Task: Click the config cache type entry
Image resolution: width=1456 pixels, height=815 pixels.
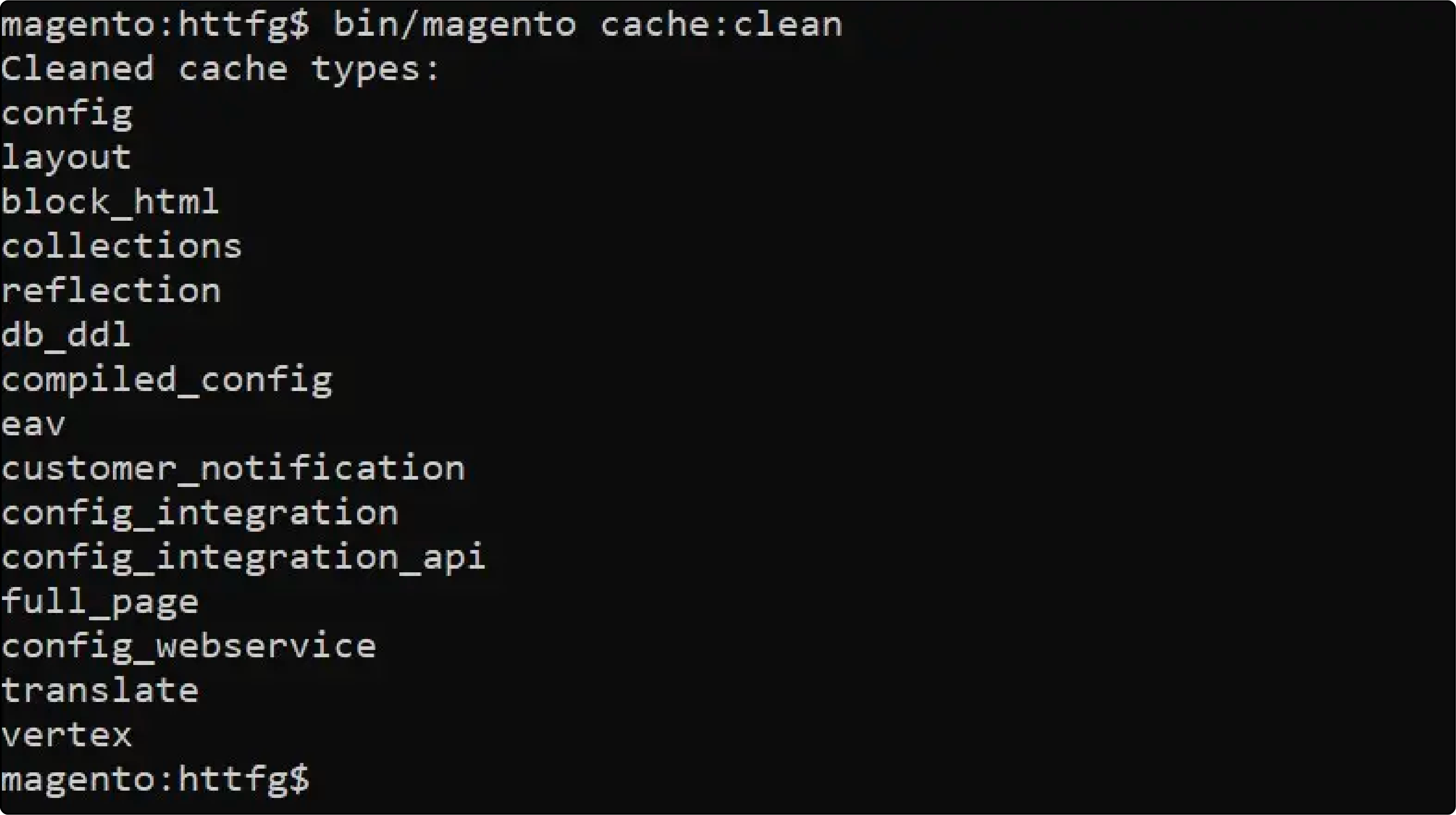Action: click(x=65, y=112)
